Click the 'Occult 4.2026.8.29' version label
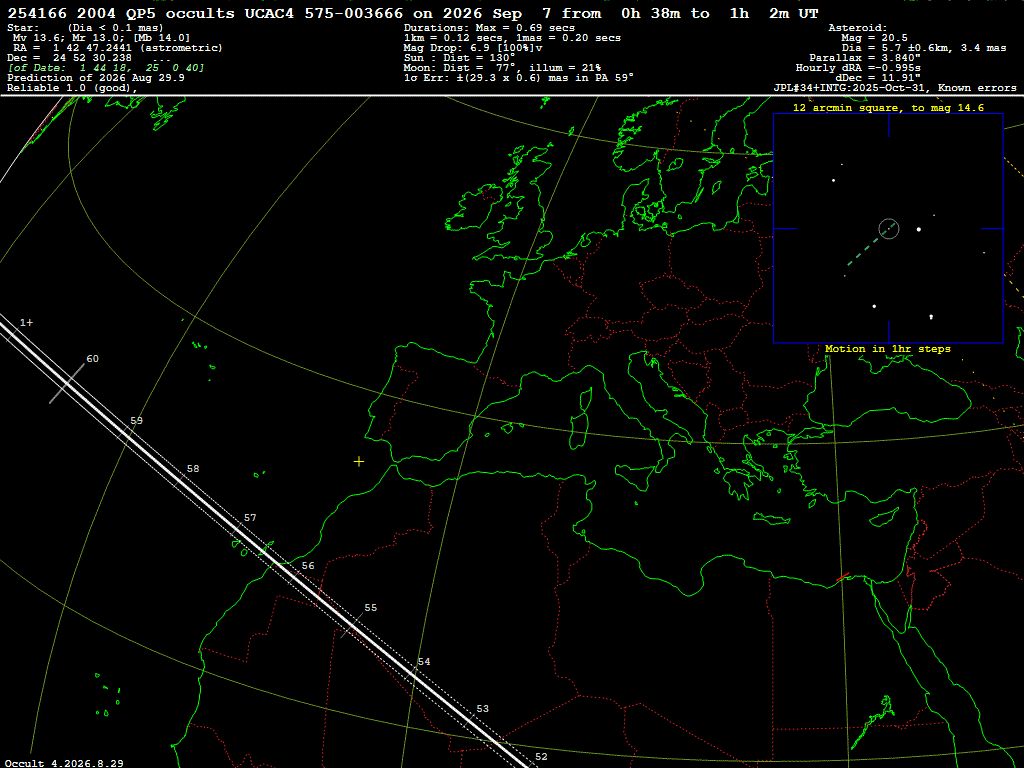Screen dimensions: 1024x768 click(x=64, y=763)
